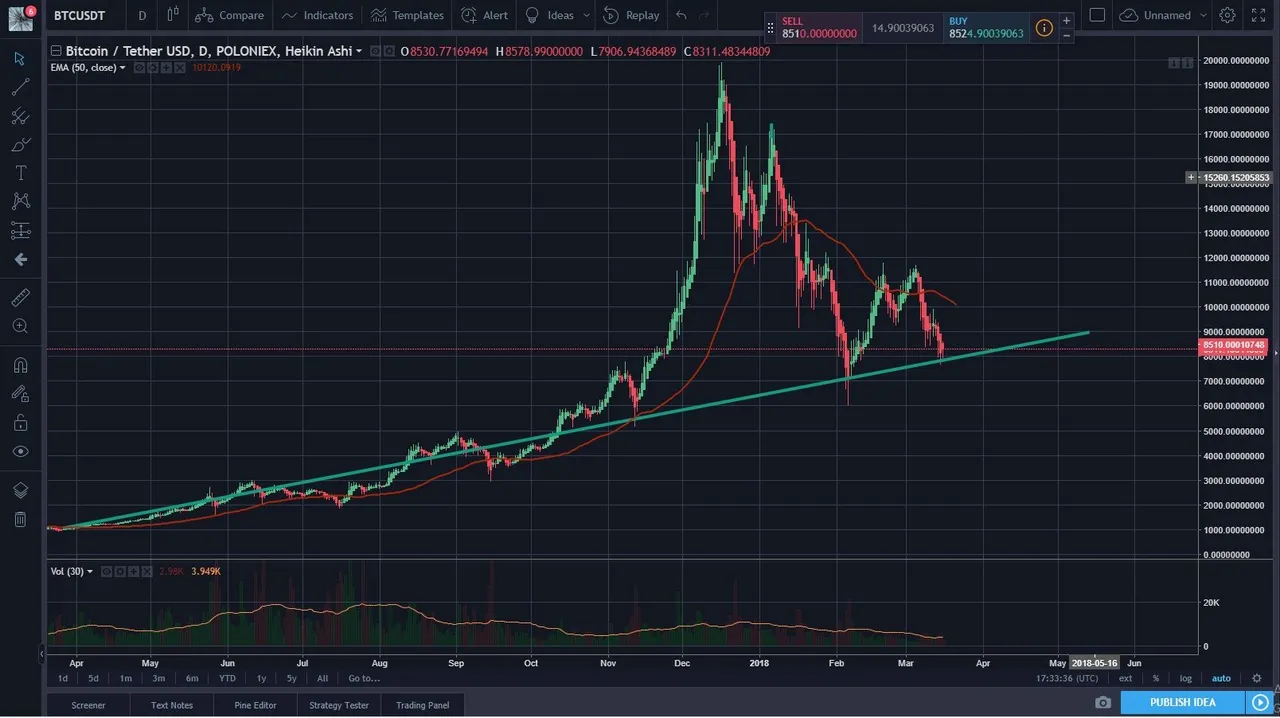Select the brush drawing tool
The image size is (1280, 718).
point(20,145)
